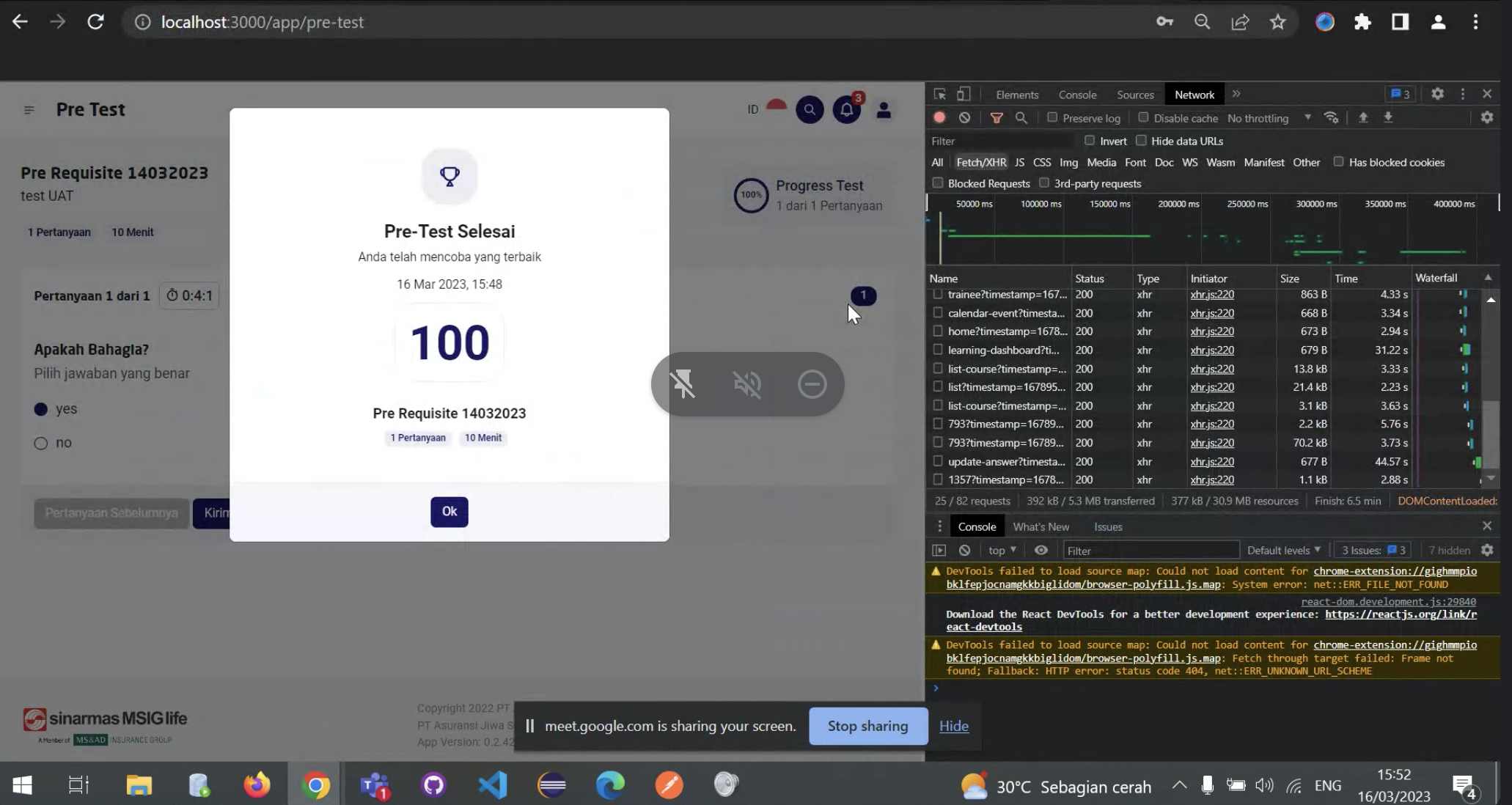Open GitHub Desktop from the taskbar
This screenshot has height=805, width=1512.
click(433, 785)
